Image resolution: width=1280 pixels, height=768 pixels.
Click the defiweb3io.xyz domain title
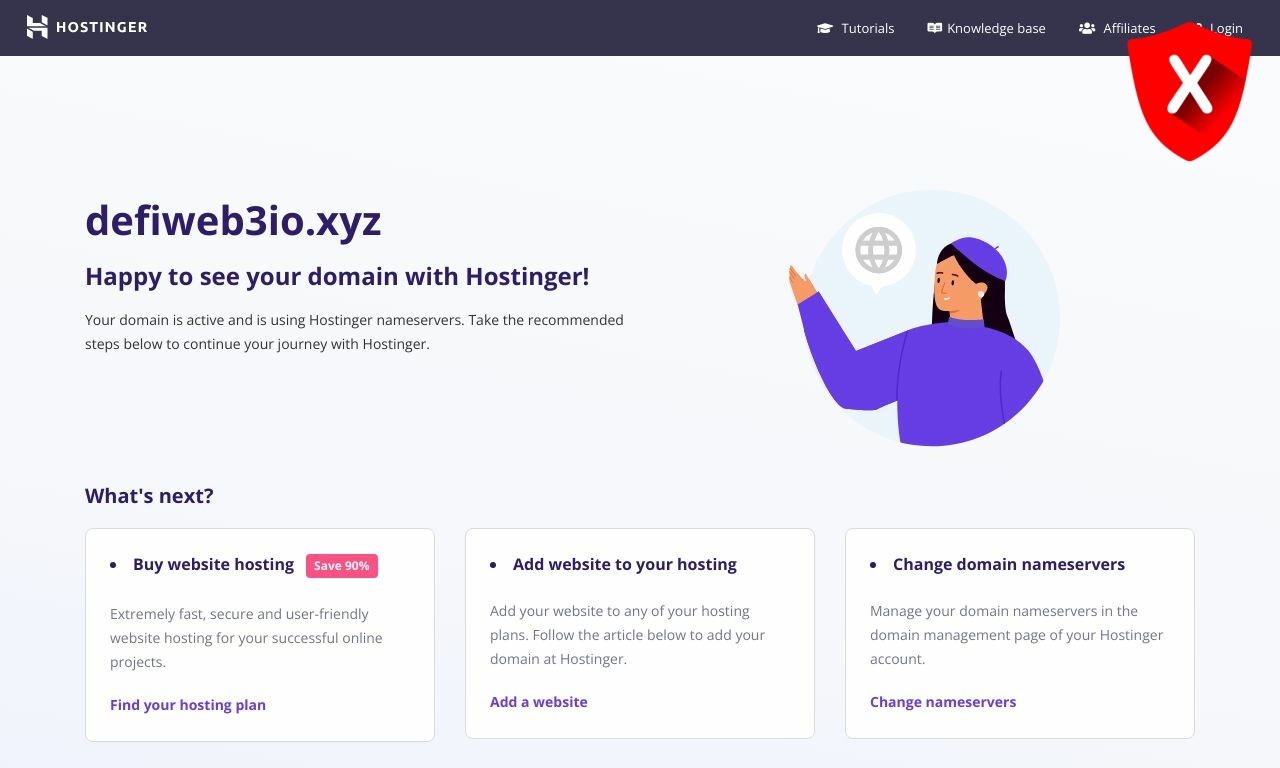tap(233, 221)
